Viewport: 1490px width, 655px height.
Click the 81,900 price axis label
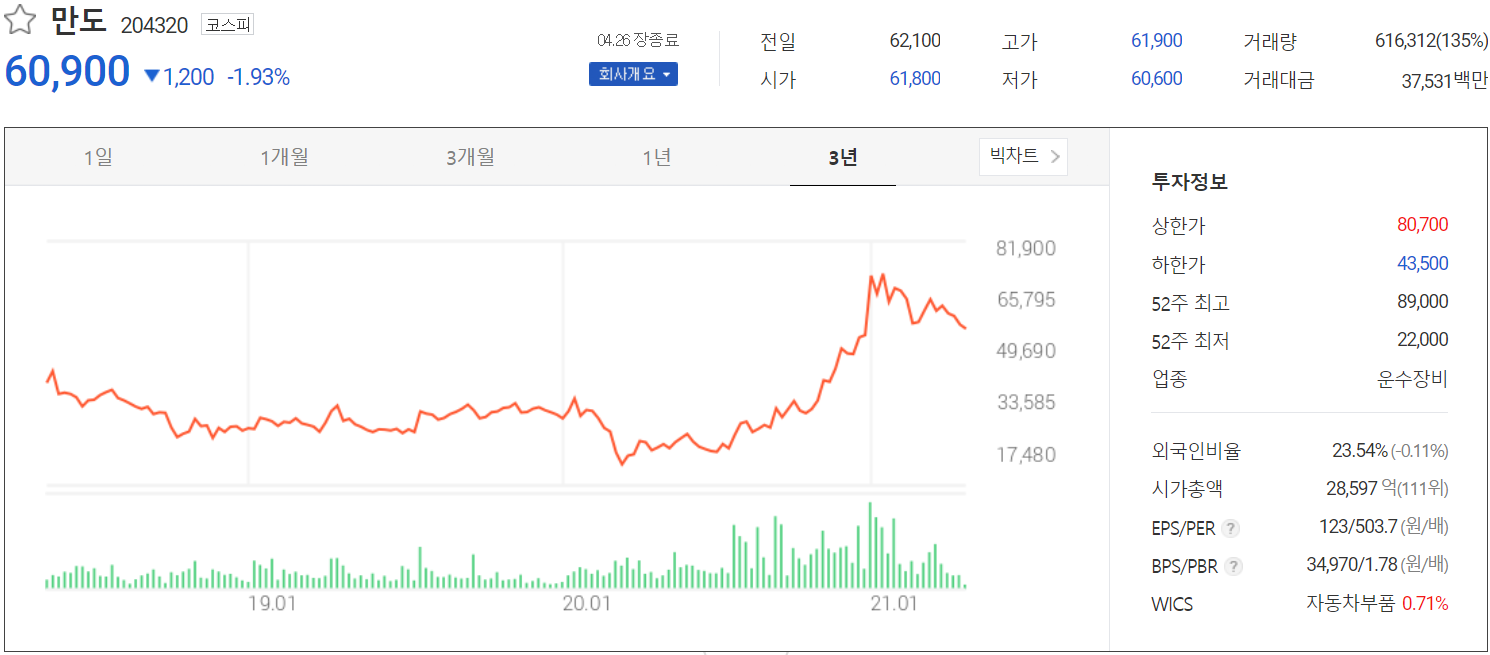click(x=1026, y=249)
